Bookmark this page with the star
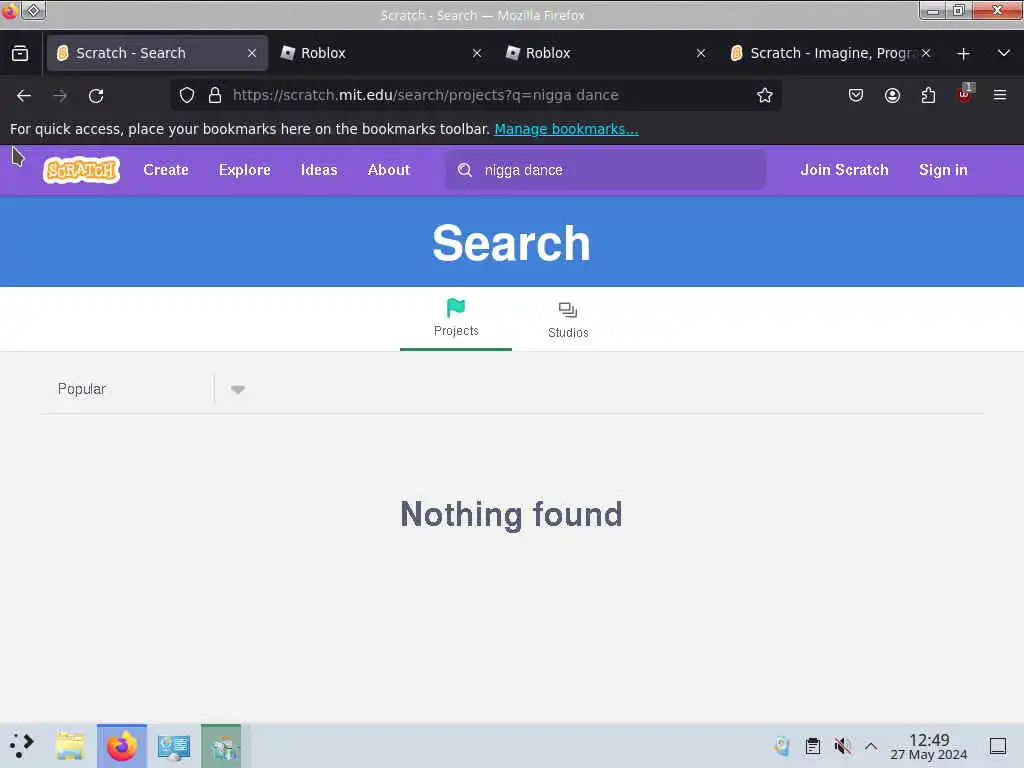 click(765, 95)
